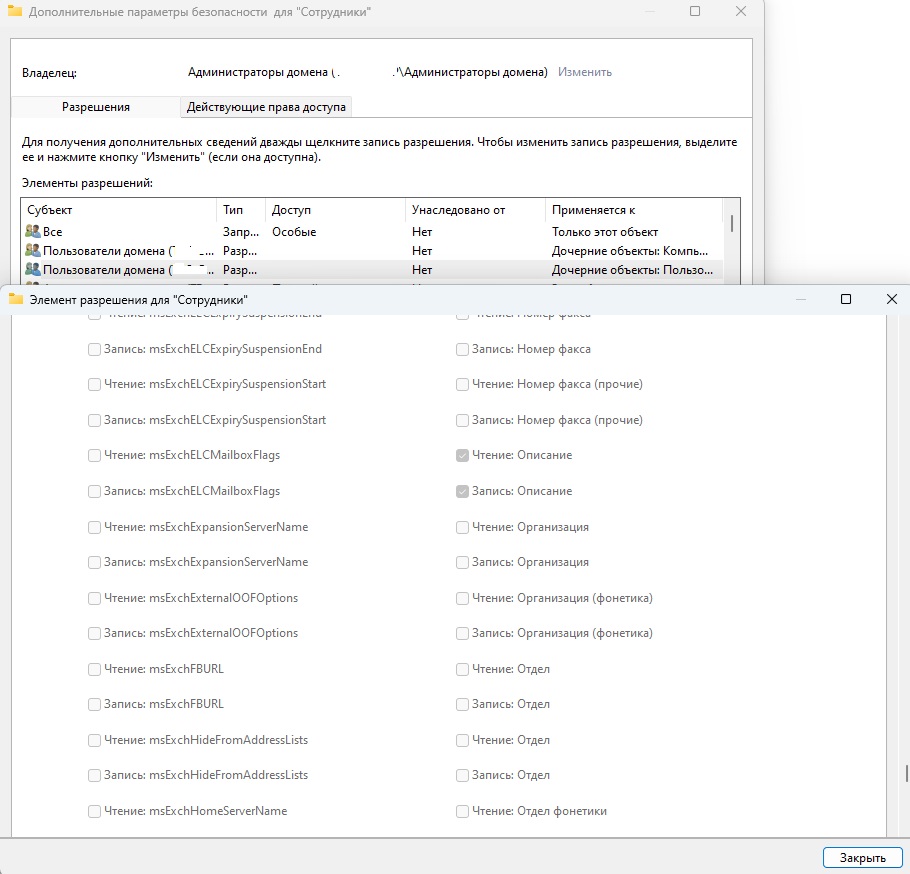910x874 pixels.
Task: Check "Запись: Номер факса (прочие)" box
Action: (462, 421)
